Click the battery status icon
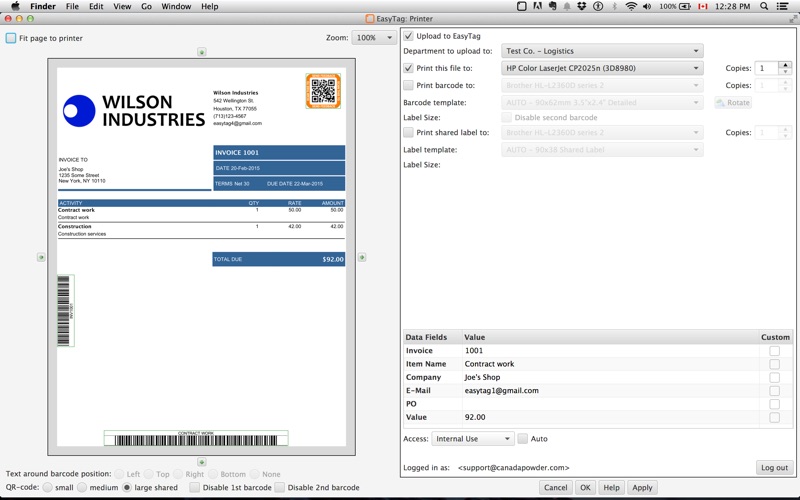800x500 pixels. (x=685, y=6)
